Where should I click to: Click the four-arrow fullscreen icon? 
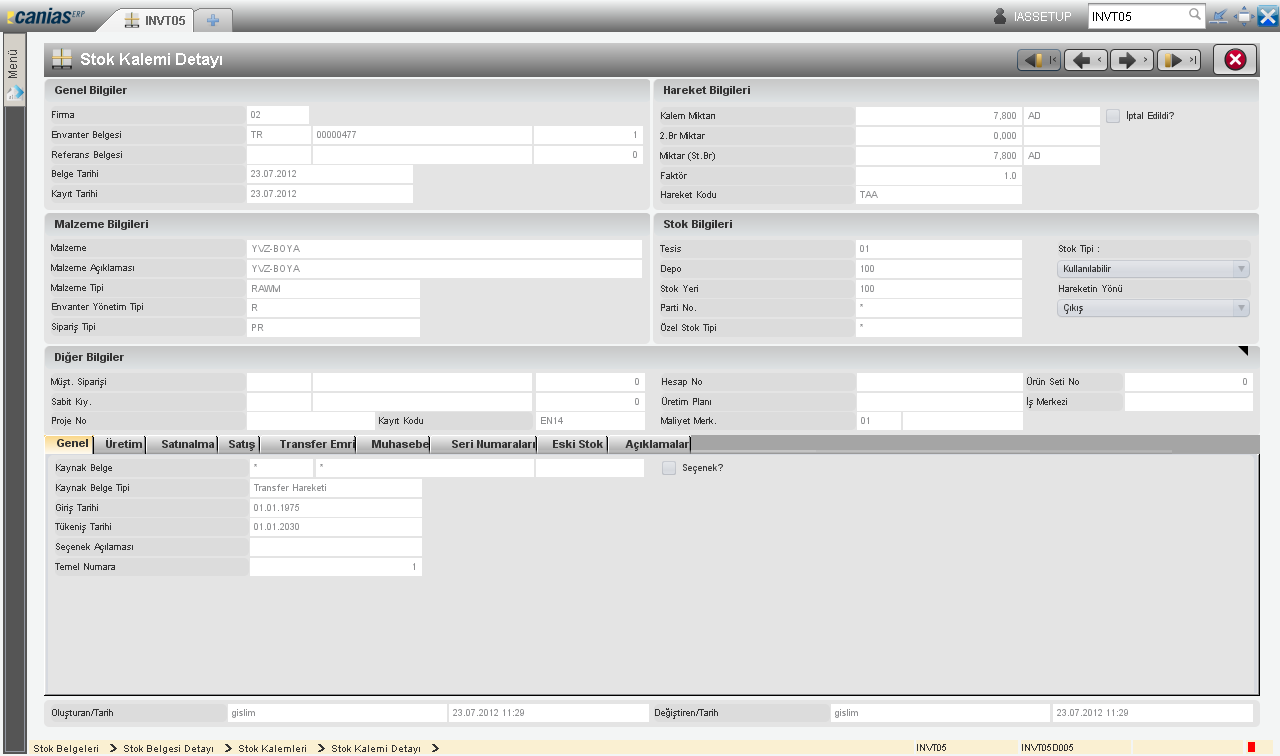[1244, 16]
